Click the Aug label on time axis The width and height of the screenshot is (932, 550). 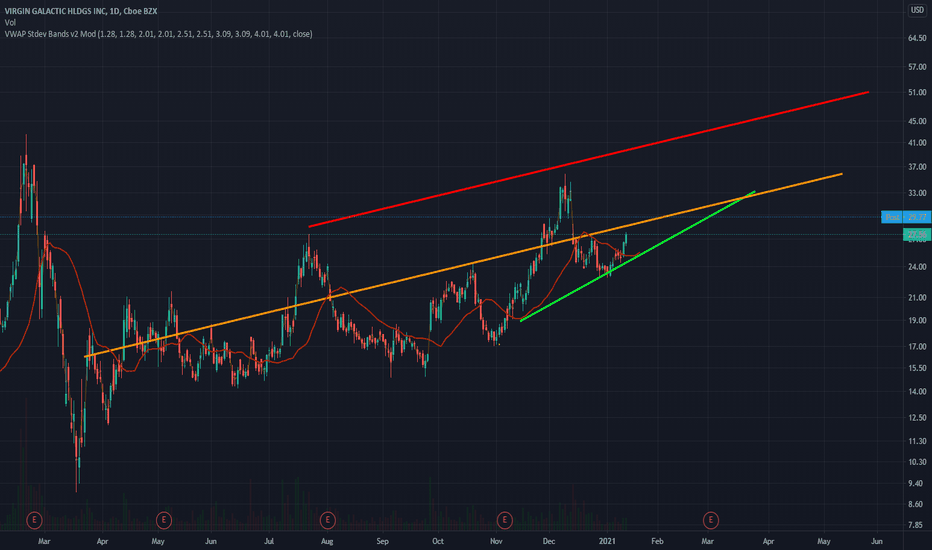coord(326,541)
